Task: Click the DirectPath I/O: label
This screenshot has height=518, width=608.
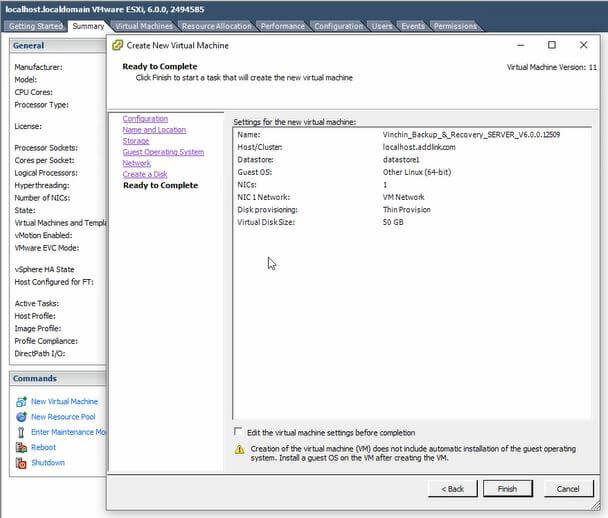Action: click(x=40, y=354)
